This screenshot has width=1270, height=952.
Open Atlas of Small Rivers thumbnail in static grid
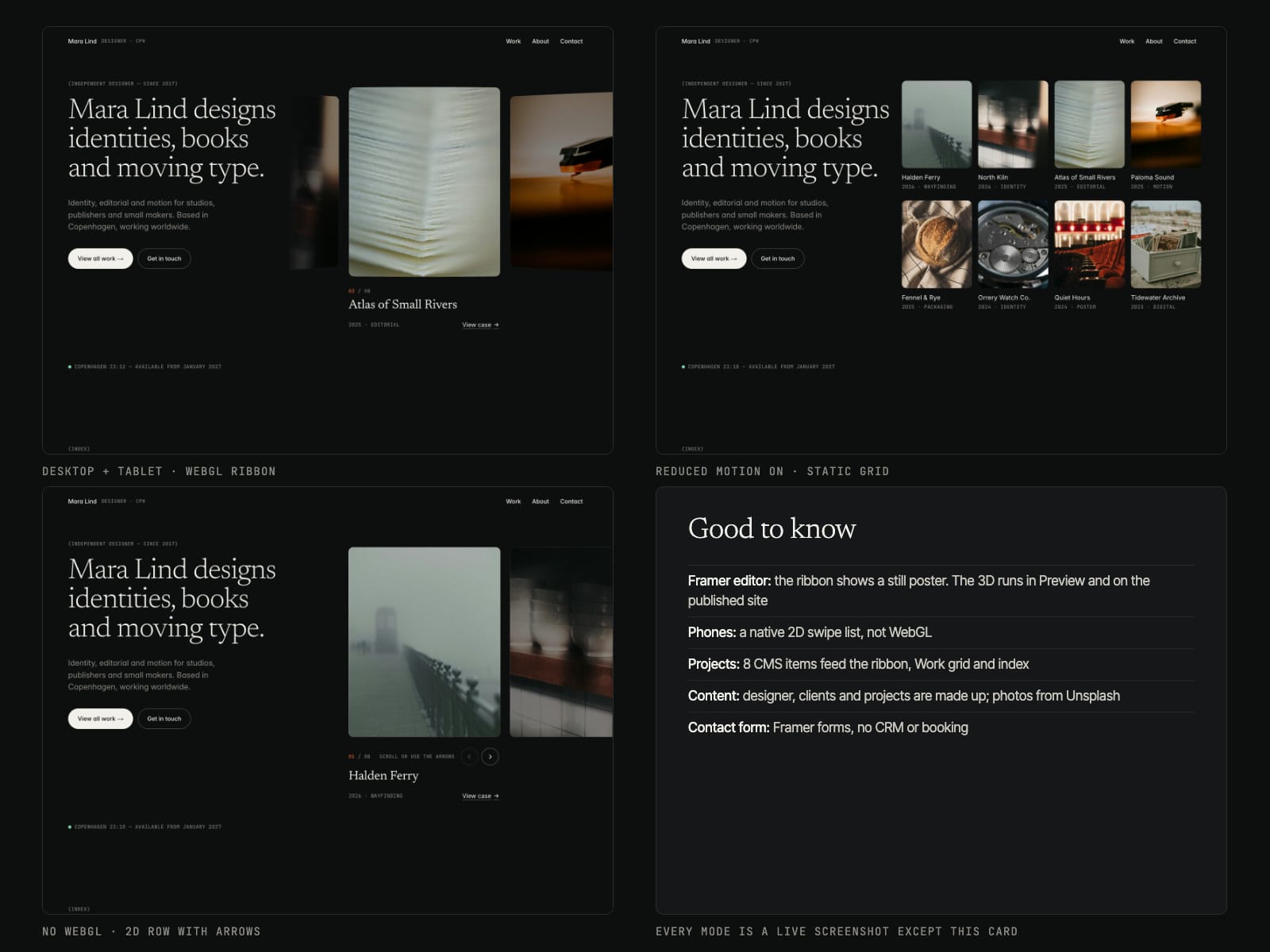[x=1089, y=125]
